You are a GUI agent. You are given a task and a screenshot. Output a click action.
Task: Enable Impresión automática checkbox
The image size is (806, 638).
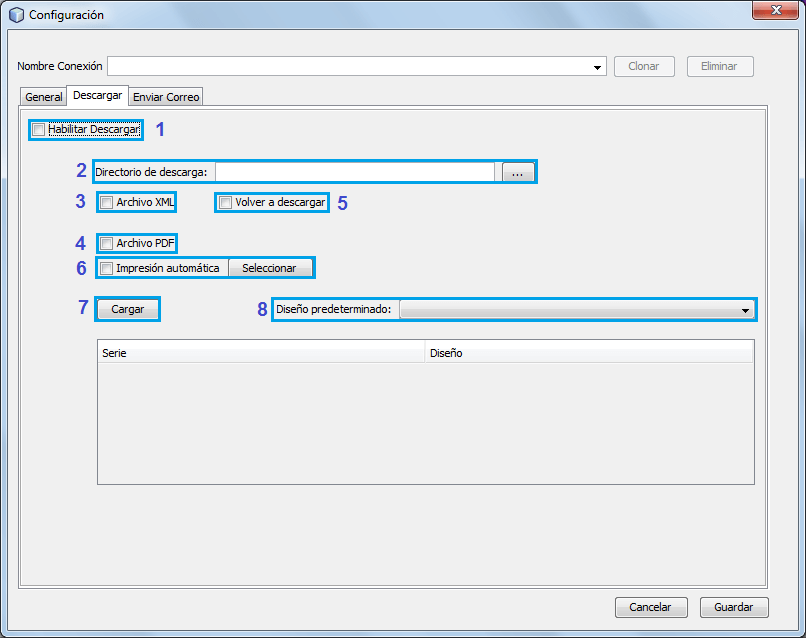point(107,268)
